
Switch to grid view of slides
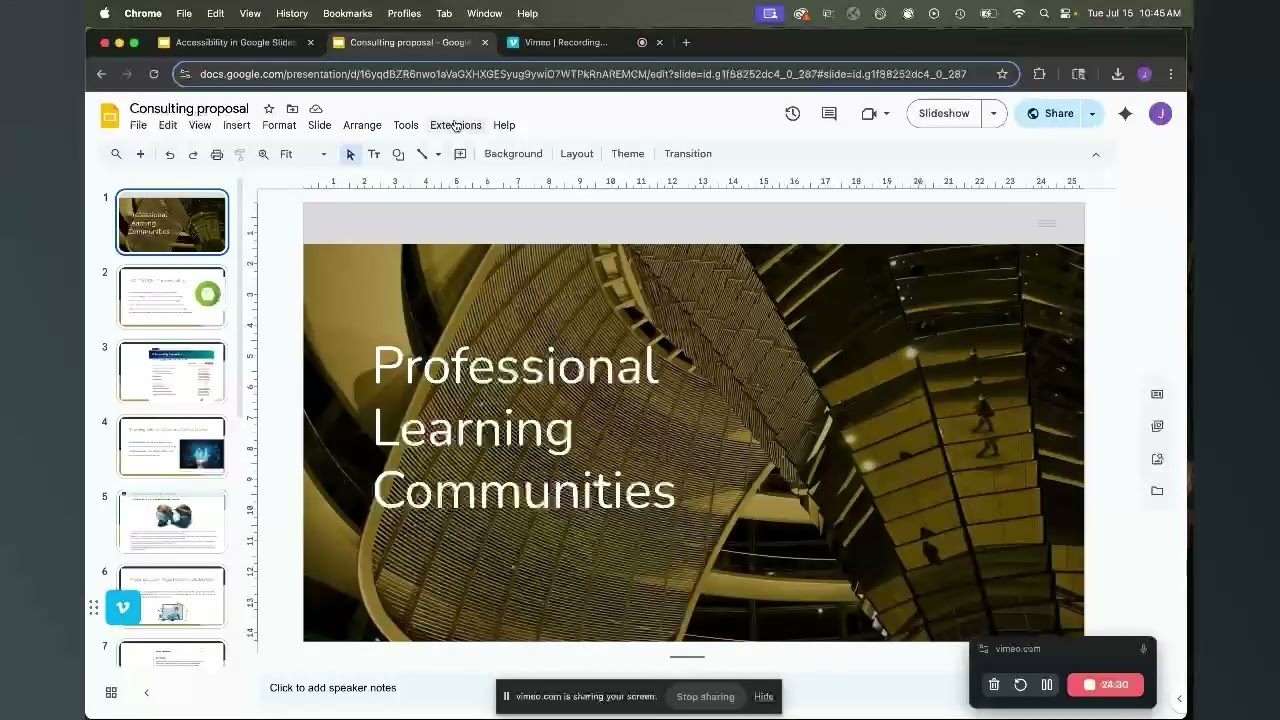[x=111, y=692]
